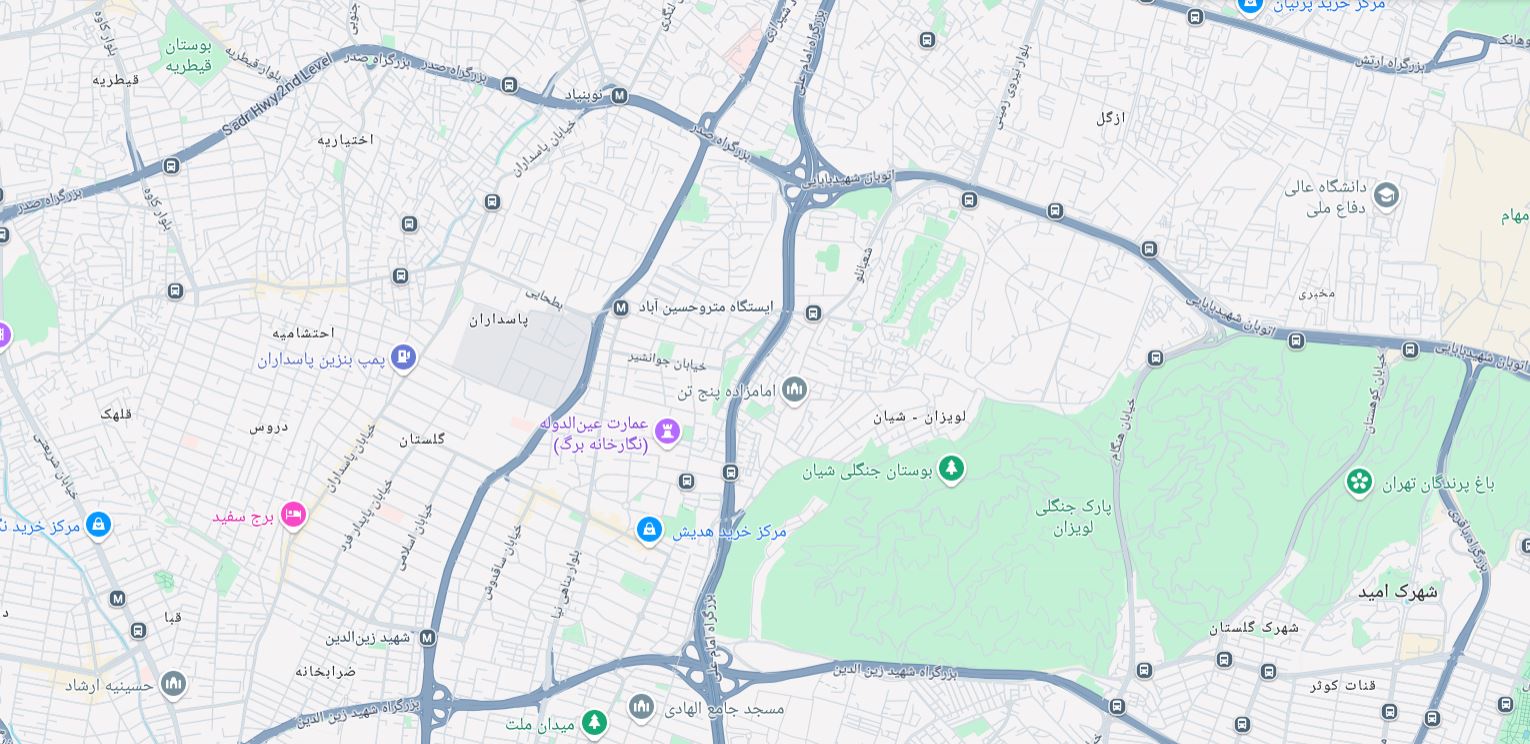Select the Masjed Jame Al-Hadi mosque icon
Image resolution: width=1530 pixels, height=744 pixels.
(x=641, y=707)
